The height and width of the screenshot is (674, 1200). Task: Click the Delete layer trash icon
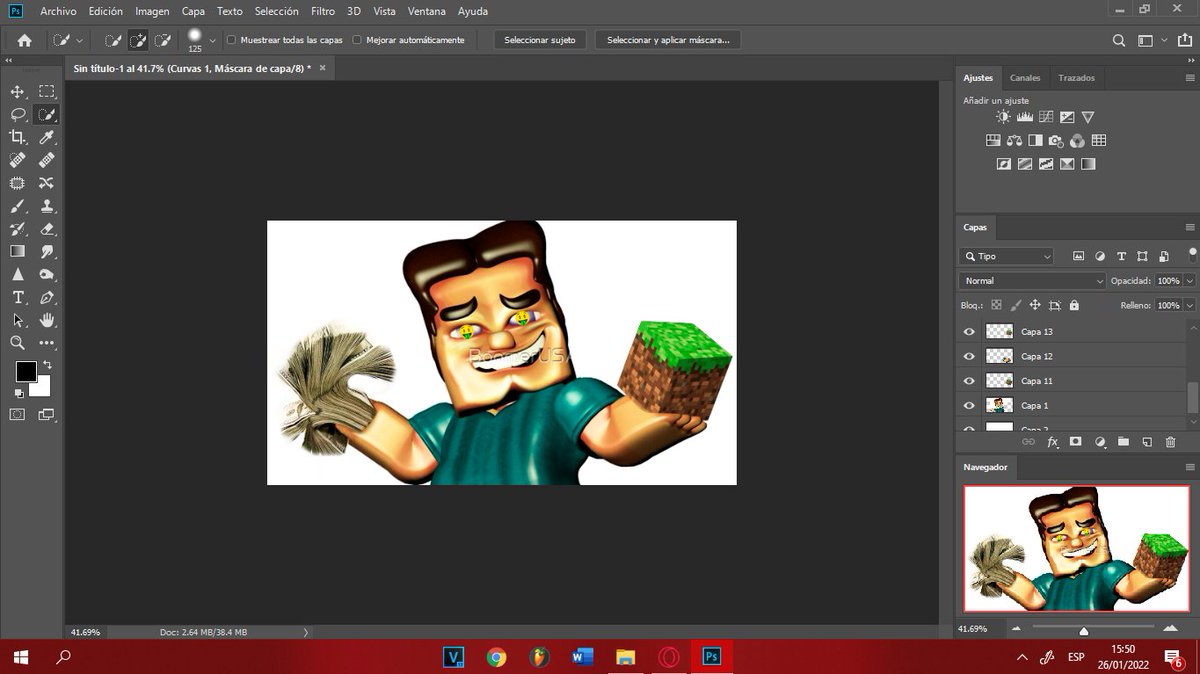click(1170, 441)
